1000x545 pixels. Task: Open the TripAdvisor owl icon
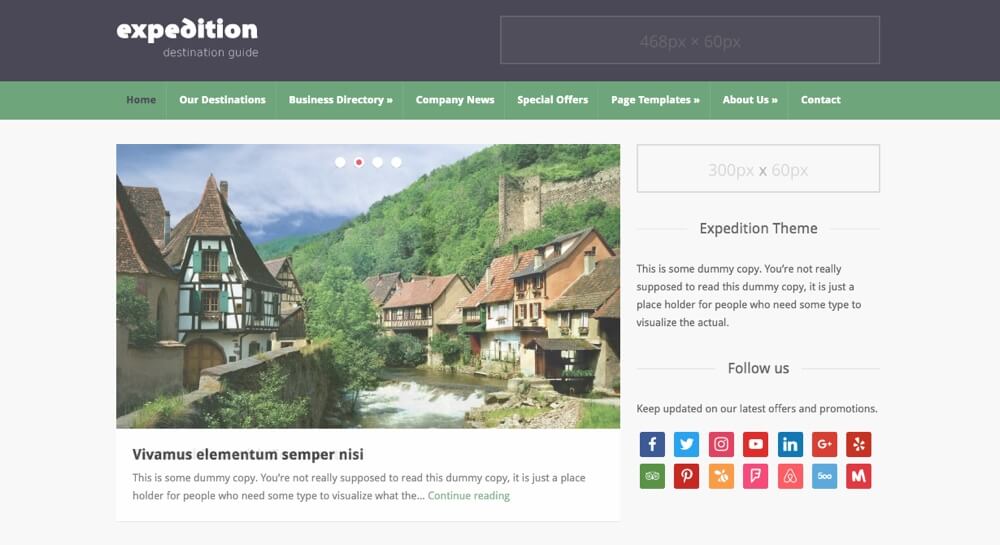[652, 476]
